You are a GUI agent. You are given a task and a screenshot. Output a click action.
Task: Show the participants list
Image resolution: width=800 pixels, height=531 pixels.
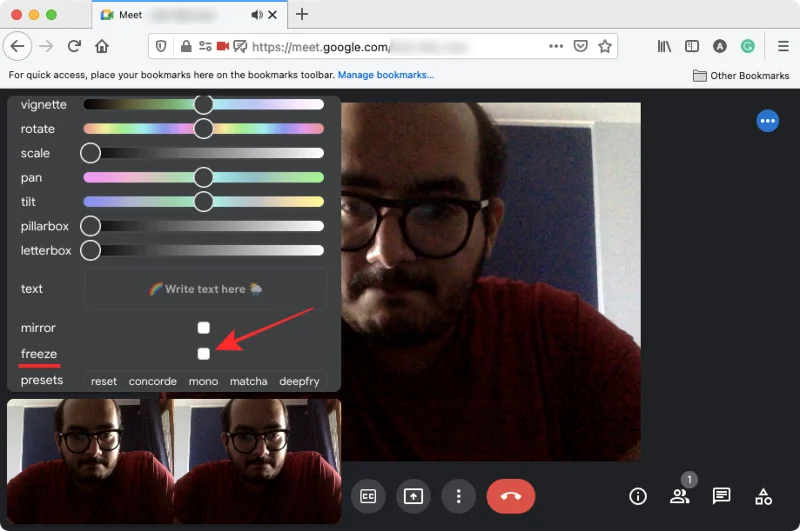680,496
